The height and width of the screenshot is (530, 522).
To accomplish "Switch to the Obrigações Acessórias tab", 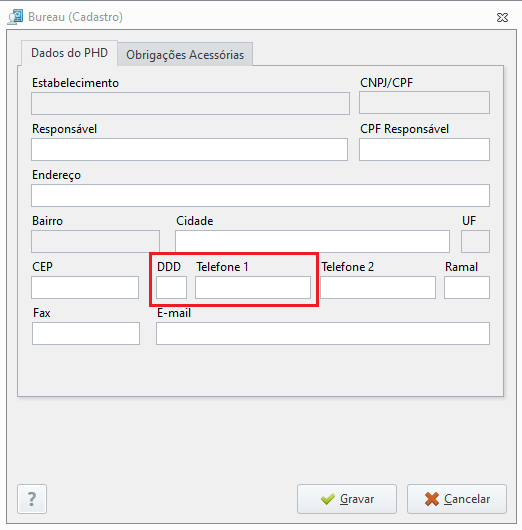I will [185, 54].
